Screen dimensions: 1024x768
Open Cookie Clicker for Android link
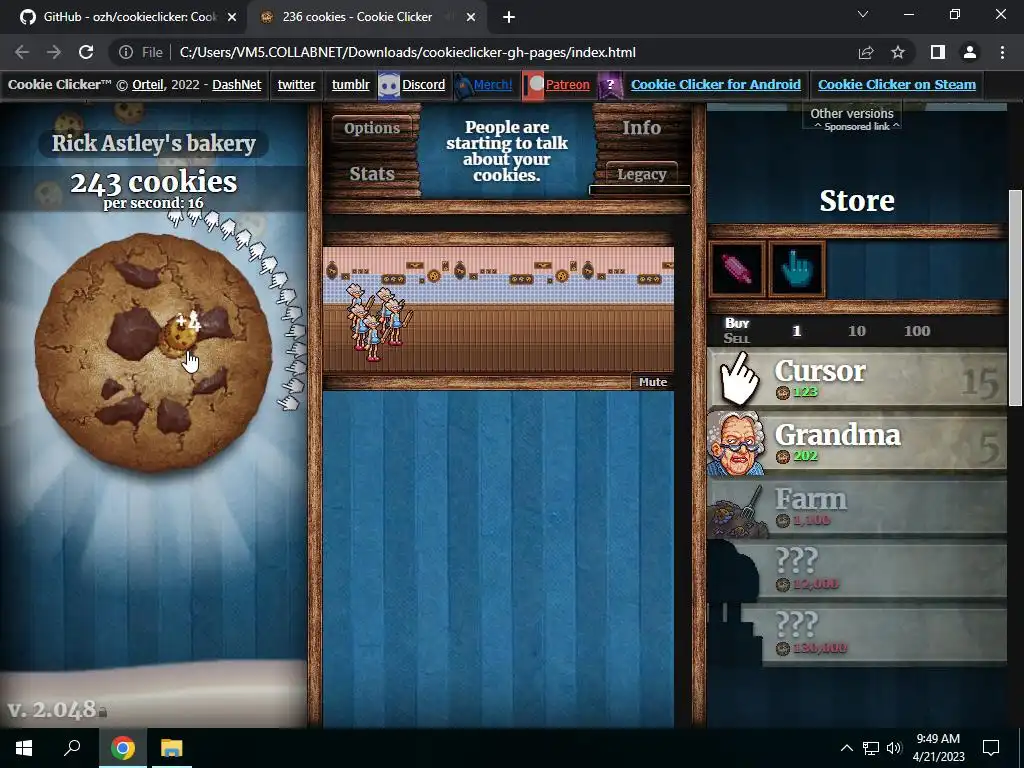pos(716,85)
